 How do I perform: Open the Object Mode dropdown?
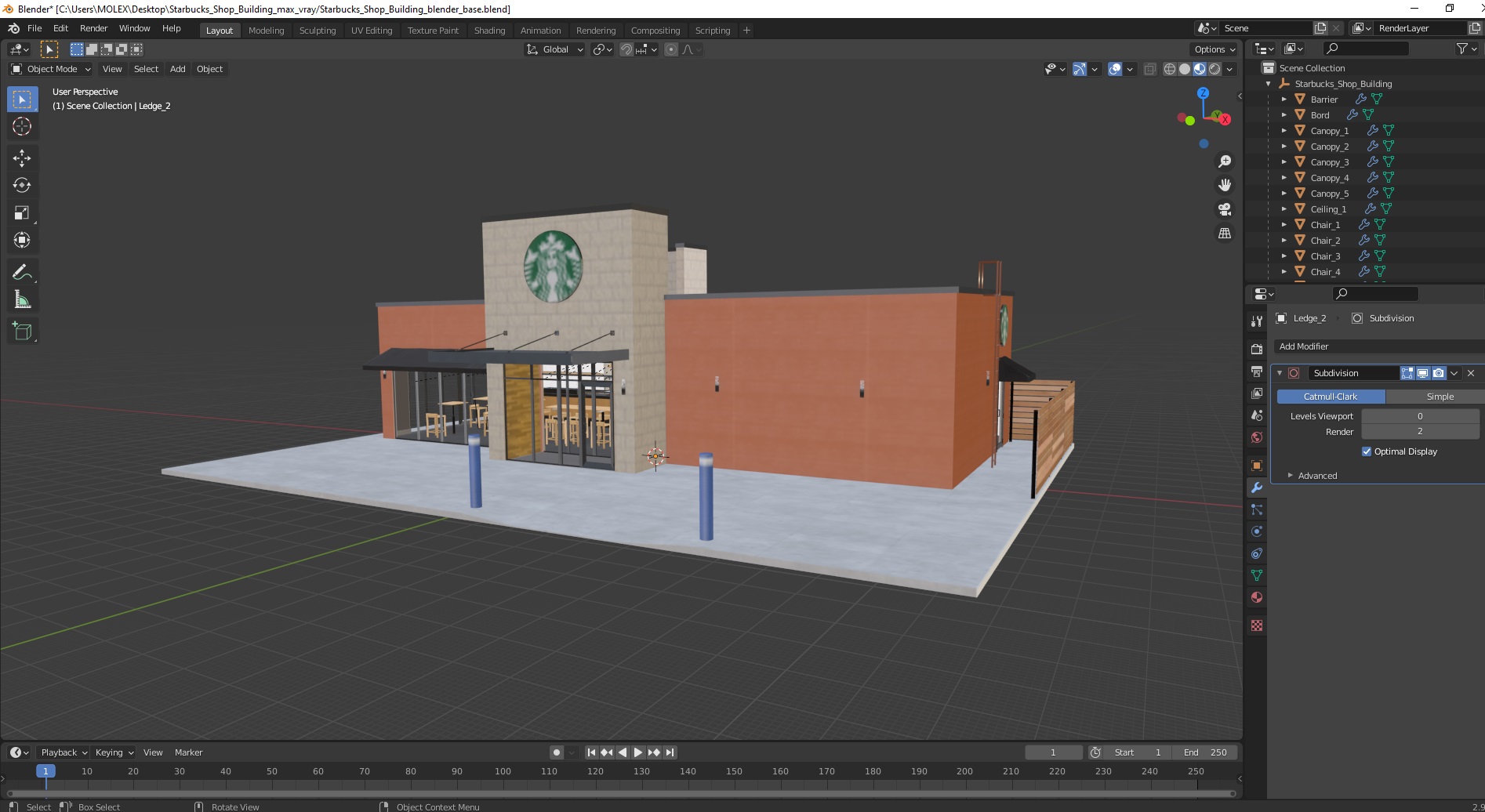(x=51, y=69)
